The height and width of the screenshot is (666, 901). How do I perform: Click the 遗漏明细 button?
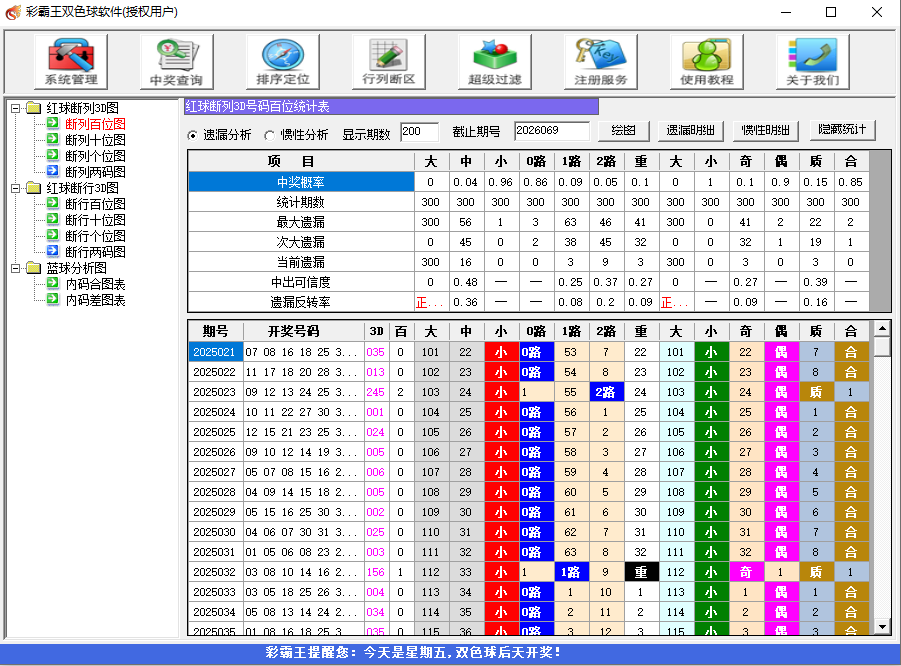[x=690, y=130]
